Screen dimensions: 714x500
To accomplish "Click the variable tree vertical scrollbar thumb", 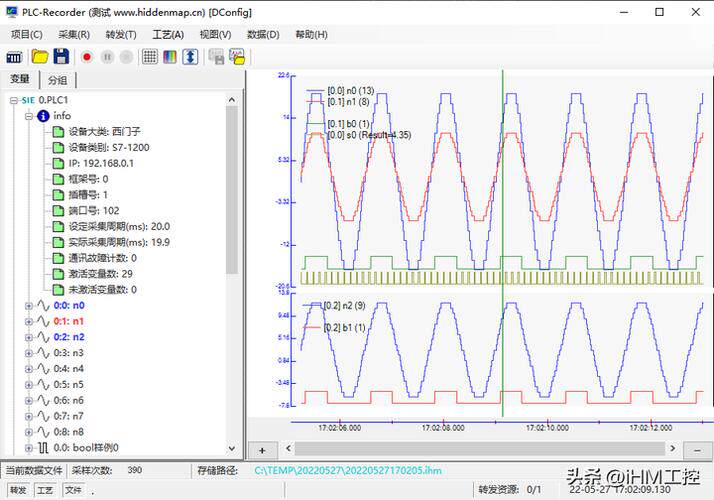I will pyautogui.click(x=232, y=190).
